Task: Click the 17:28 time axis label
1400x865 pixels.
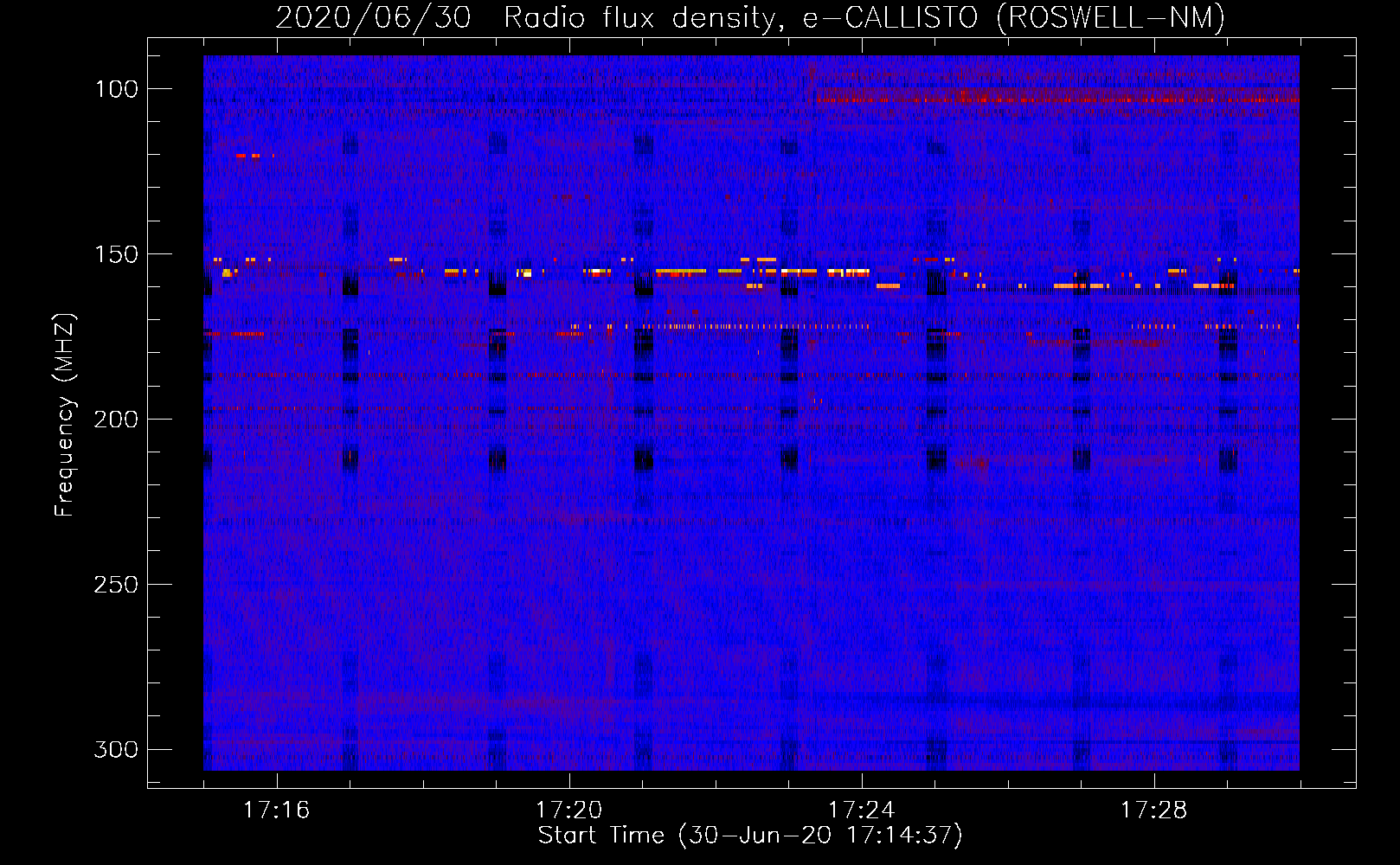Action: coord(1153,811)
